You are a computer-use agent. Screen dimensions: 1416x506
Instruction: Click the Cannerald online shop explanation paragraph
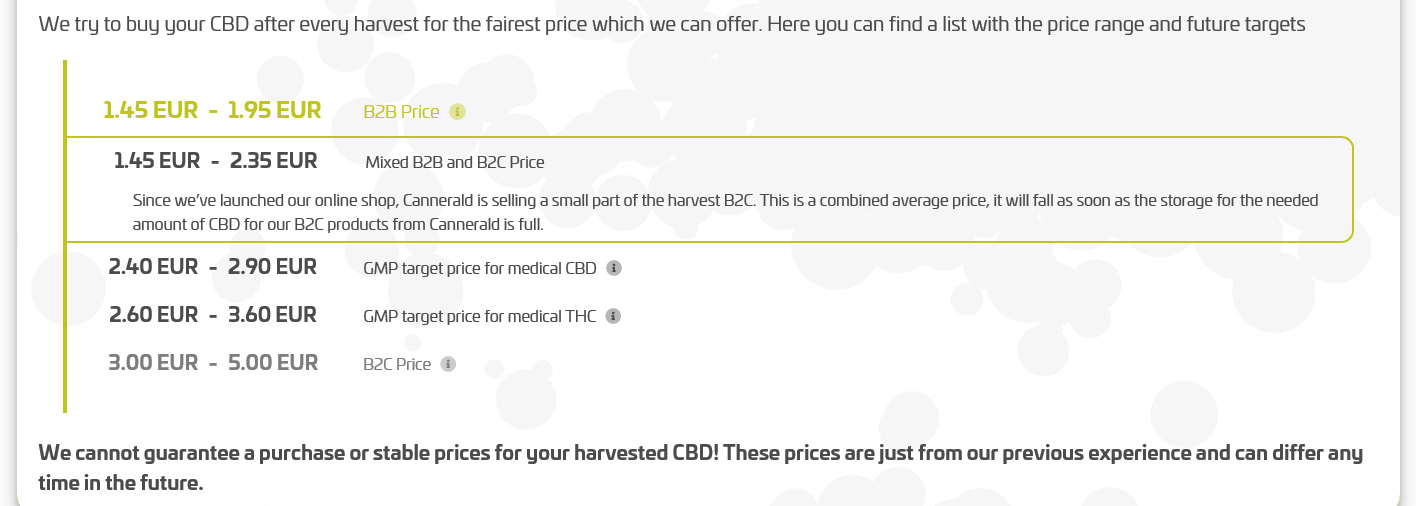(x=726, y=212)
